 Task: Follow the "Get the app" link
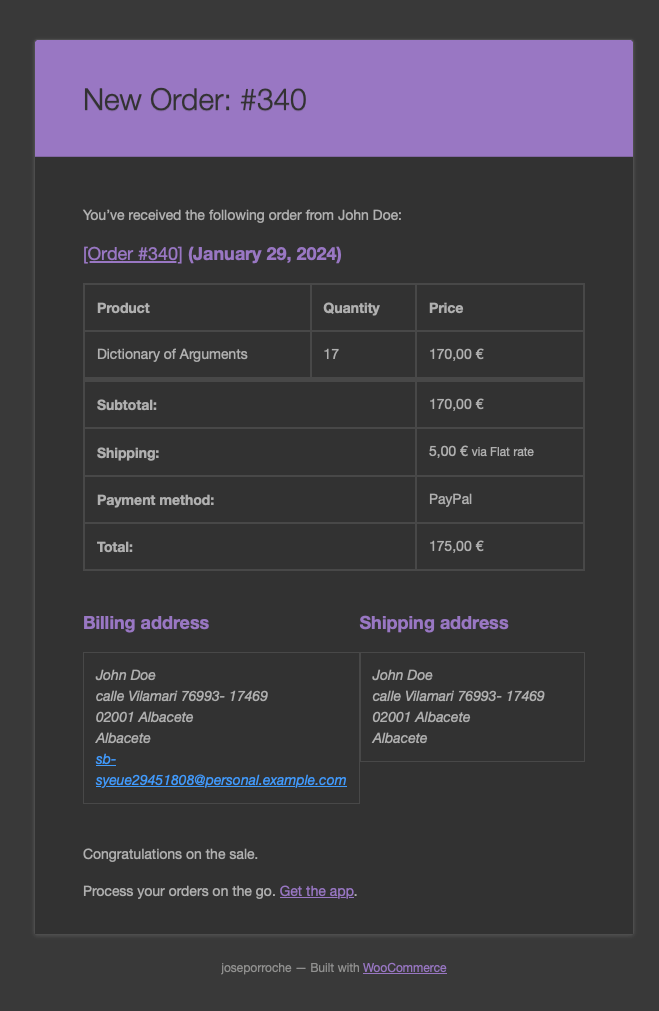point(316,891)
